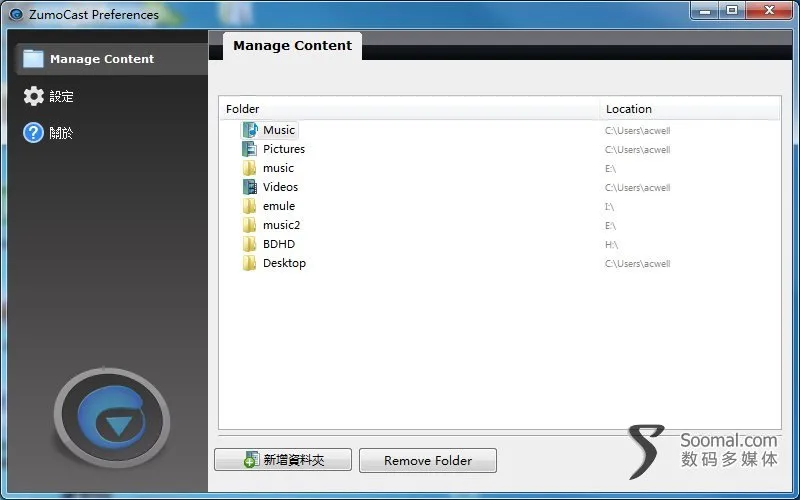Click the music2 folder icon

[249, 225]
